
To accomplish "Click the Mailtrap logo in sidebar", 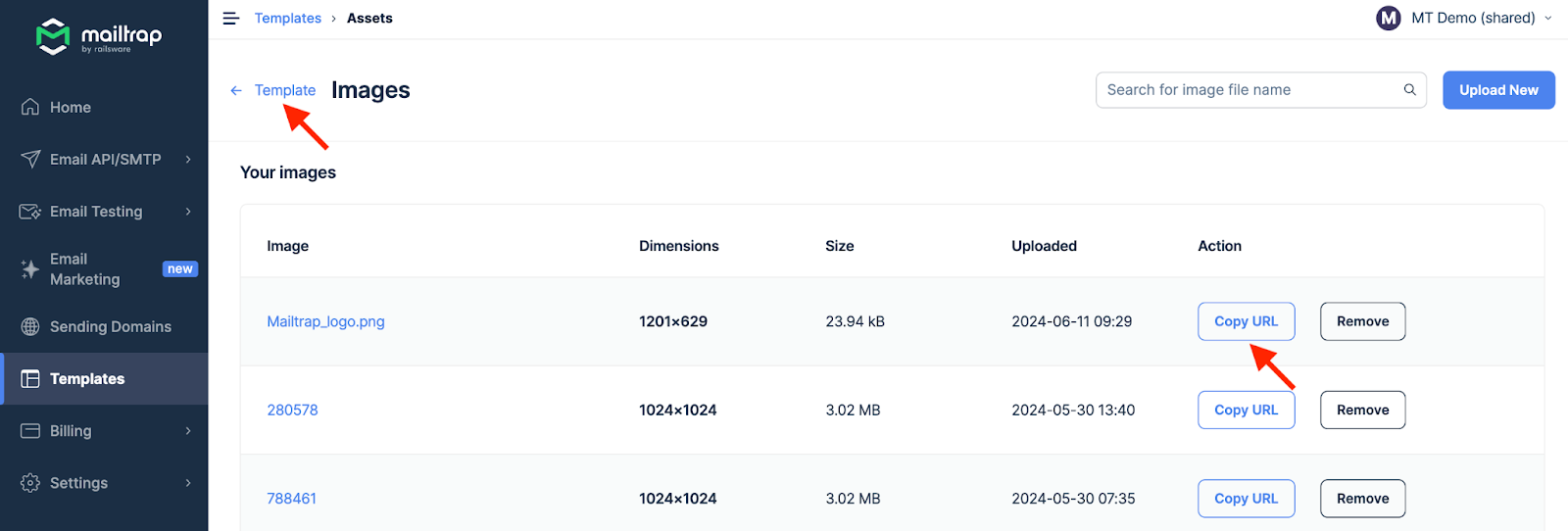I will [x=98, y=36].
